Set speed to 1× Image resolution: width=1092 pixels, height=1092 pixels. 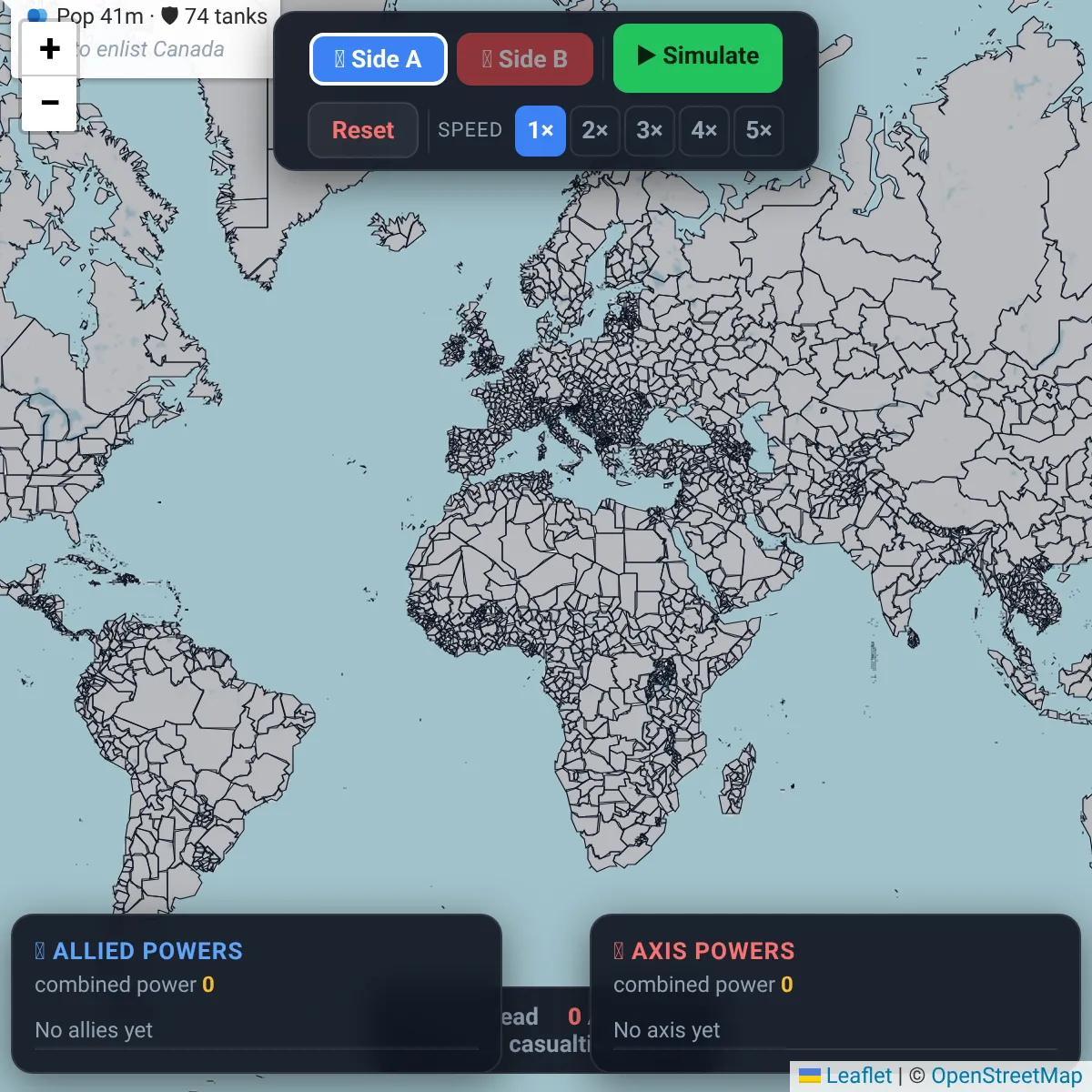point(541,131)
